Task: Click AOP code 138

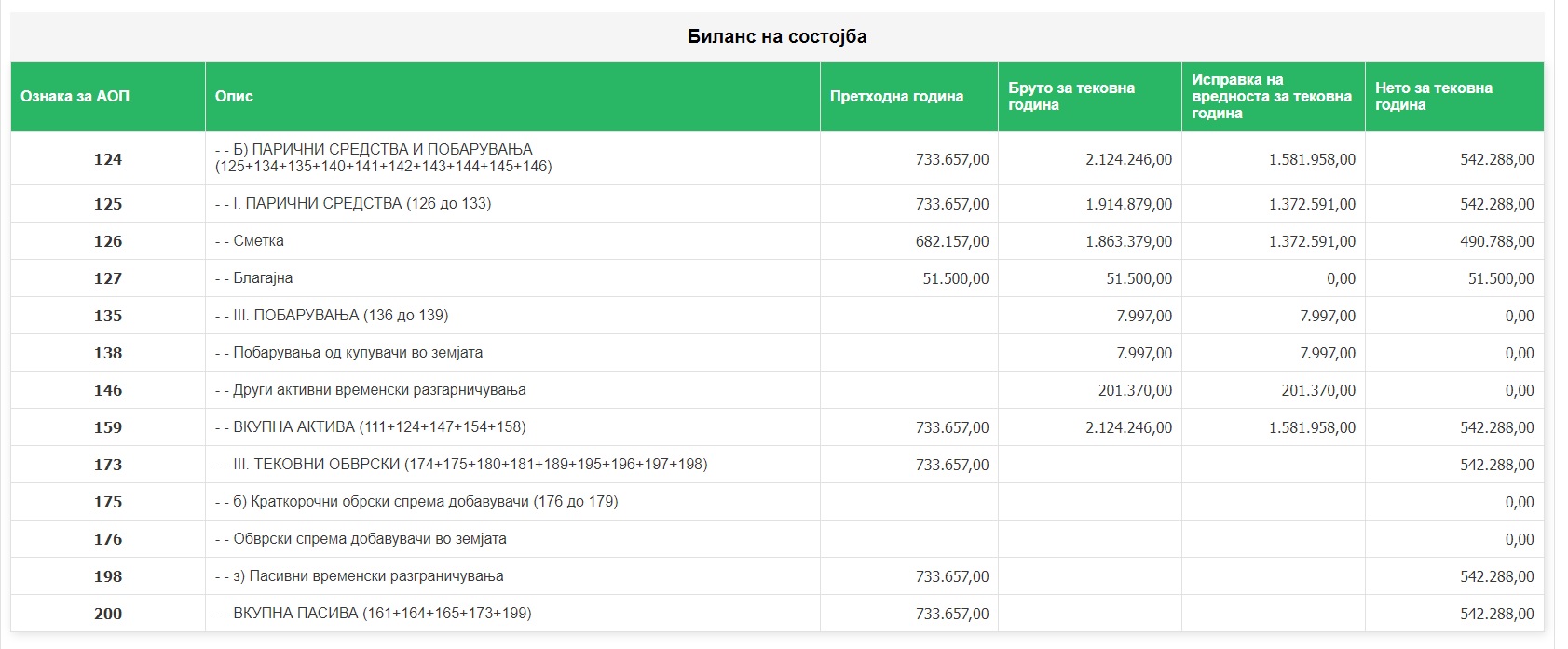Action: [108, 353]
